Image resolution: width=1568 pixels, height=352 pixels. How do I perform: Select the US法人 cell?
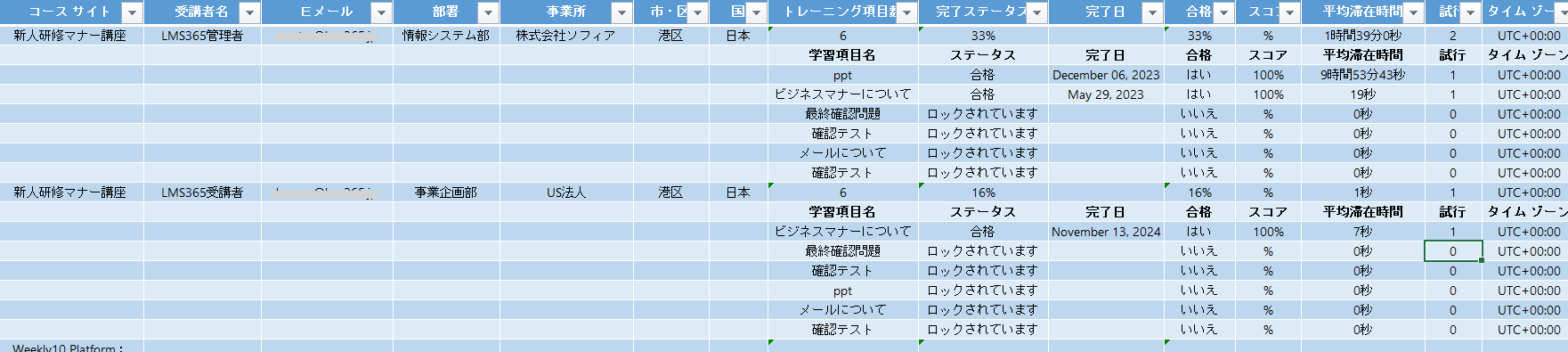(x=566, y=192)
